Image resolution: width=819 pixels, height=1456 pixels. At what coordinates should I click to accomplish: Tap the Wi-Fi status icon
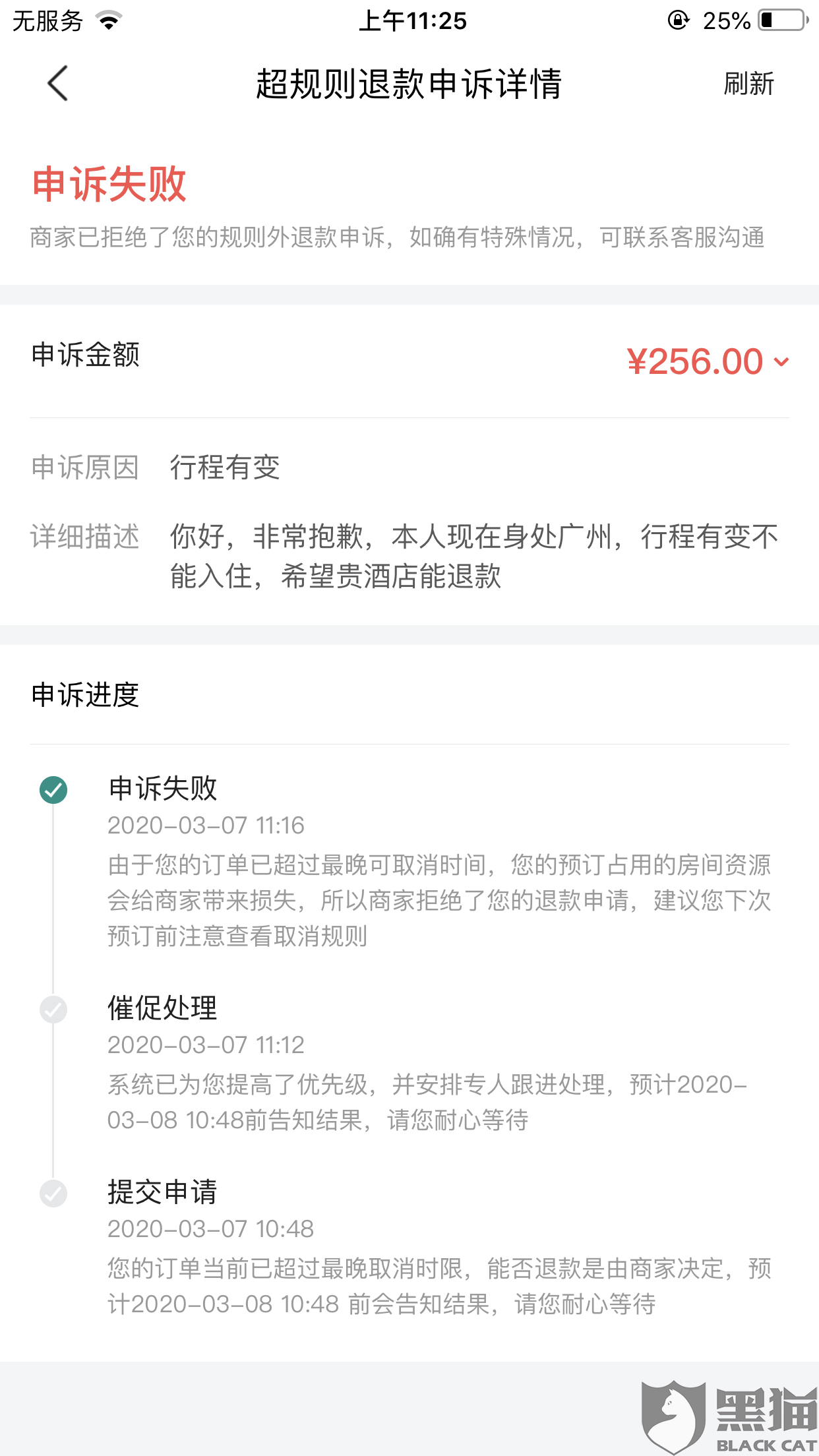pos(109,21)
